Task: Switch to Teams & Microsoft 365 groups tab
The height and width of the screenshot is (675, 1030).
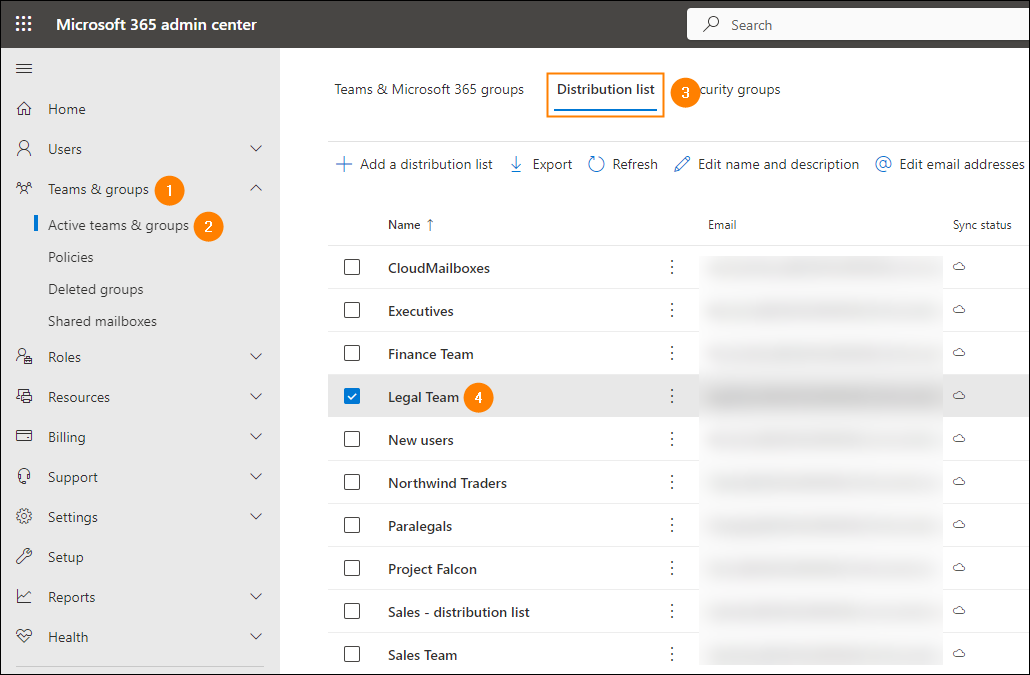Action: coord(429,89)
